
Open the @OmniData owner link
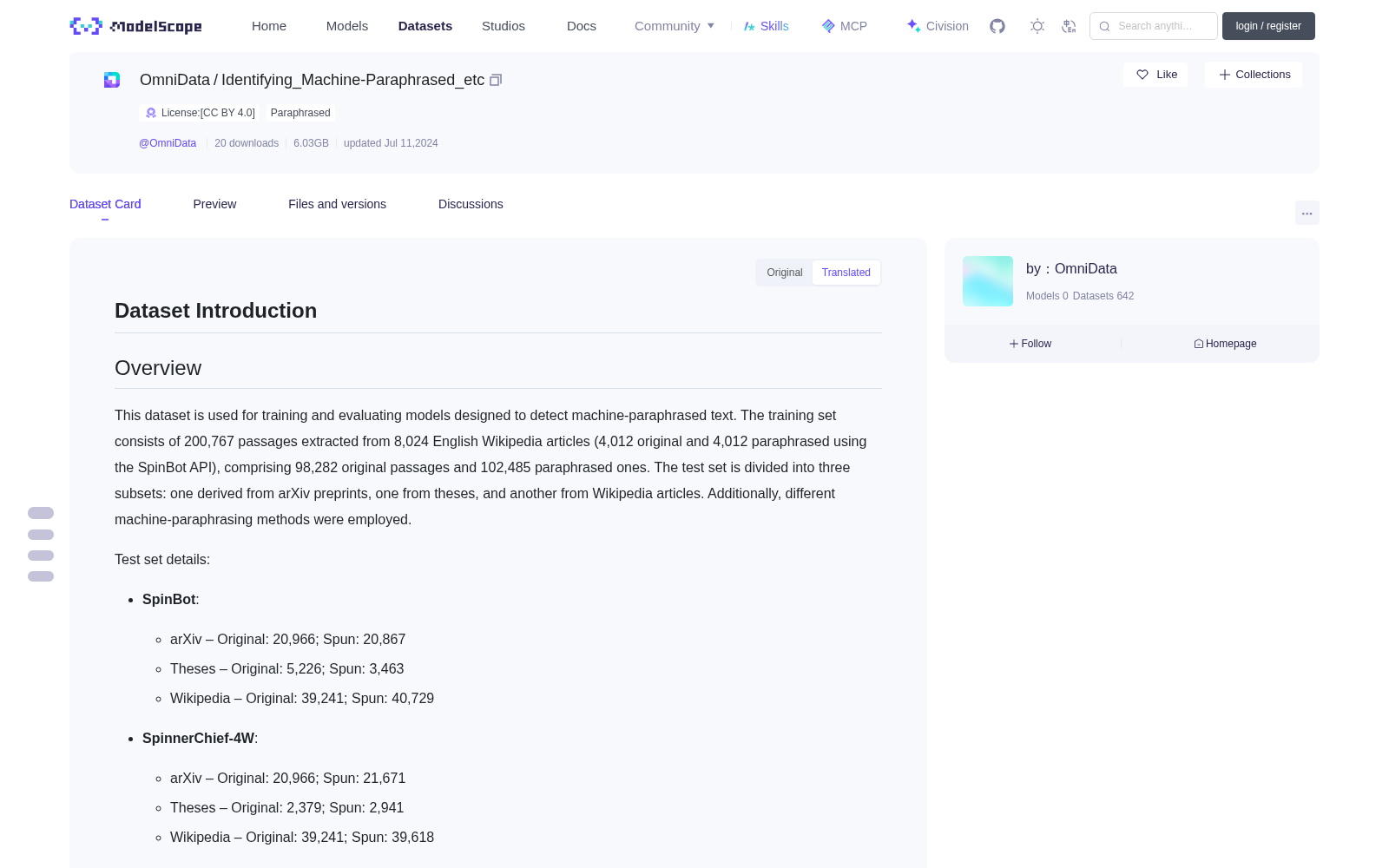tap(168, 143)
